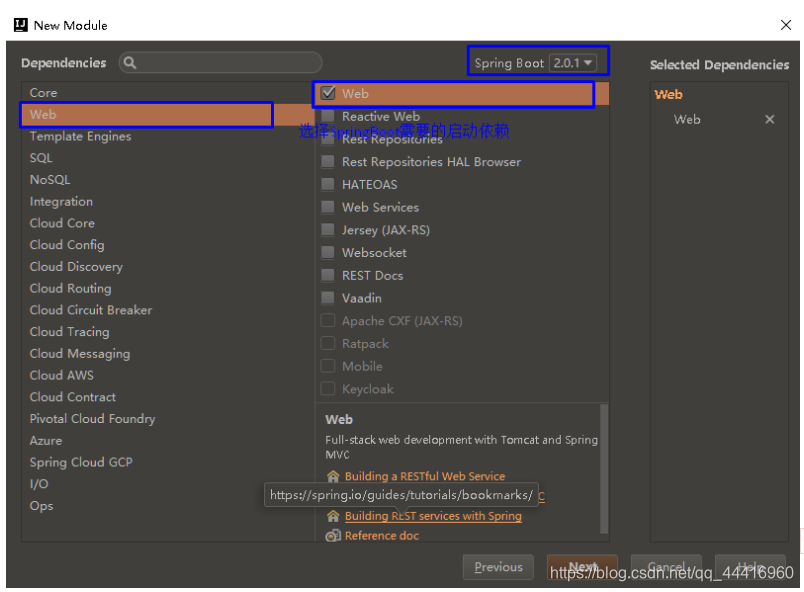Click the house icon beside Building a RESTful Web Service
Viewport: 804px width, 592px height.
coord(333,477)
